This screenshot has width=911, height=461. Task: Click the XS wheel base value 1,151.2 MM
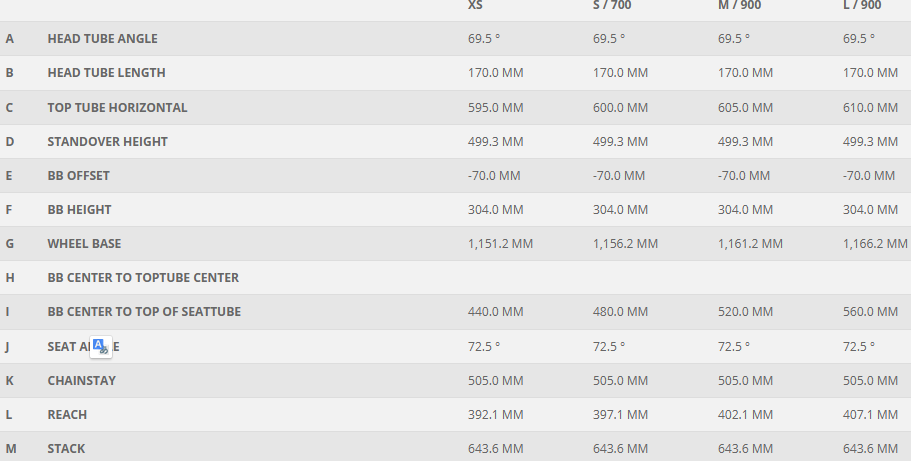coord(500,244)
